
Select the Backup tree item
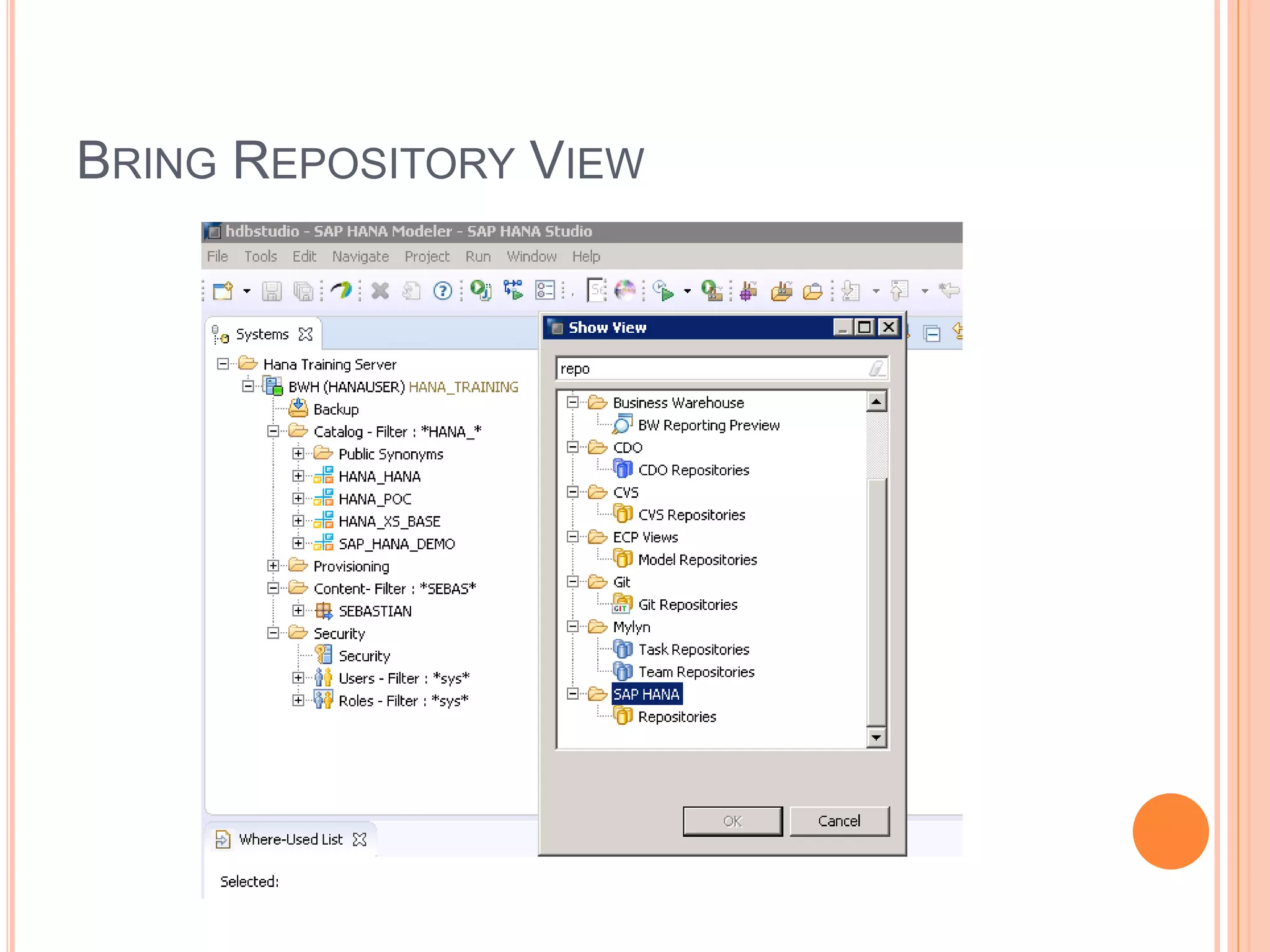coord(336,409)
